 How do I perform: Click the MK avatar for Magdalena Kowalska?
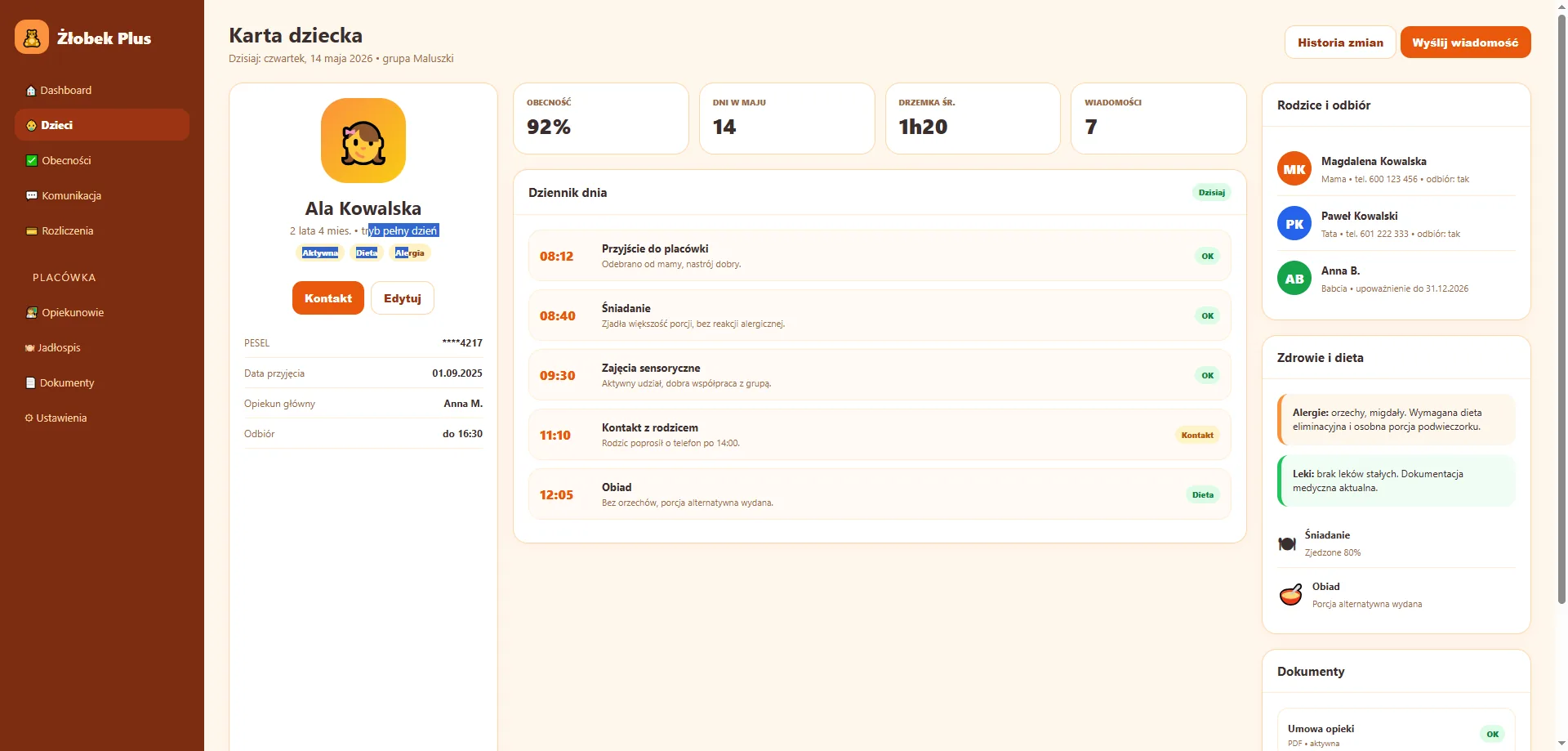pos(1294,169)
